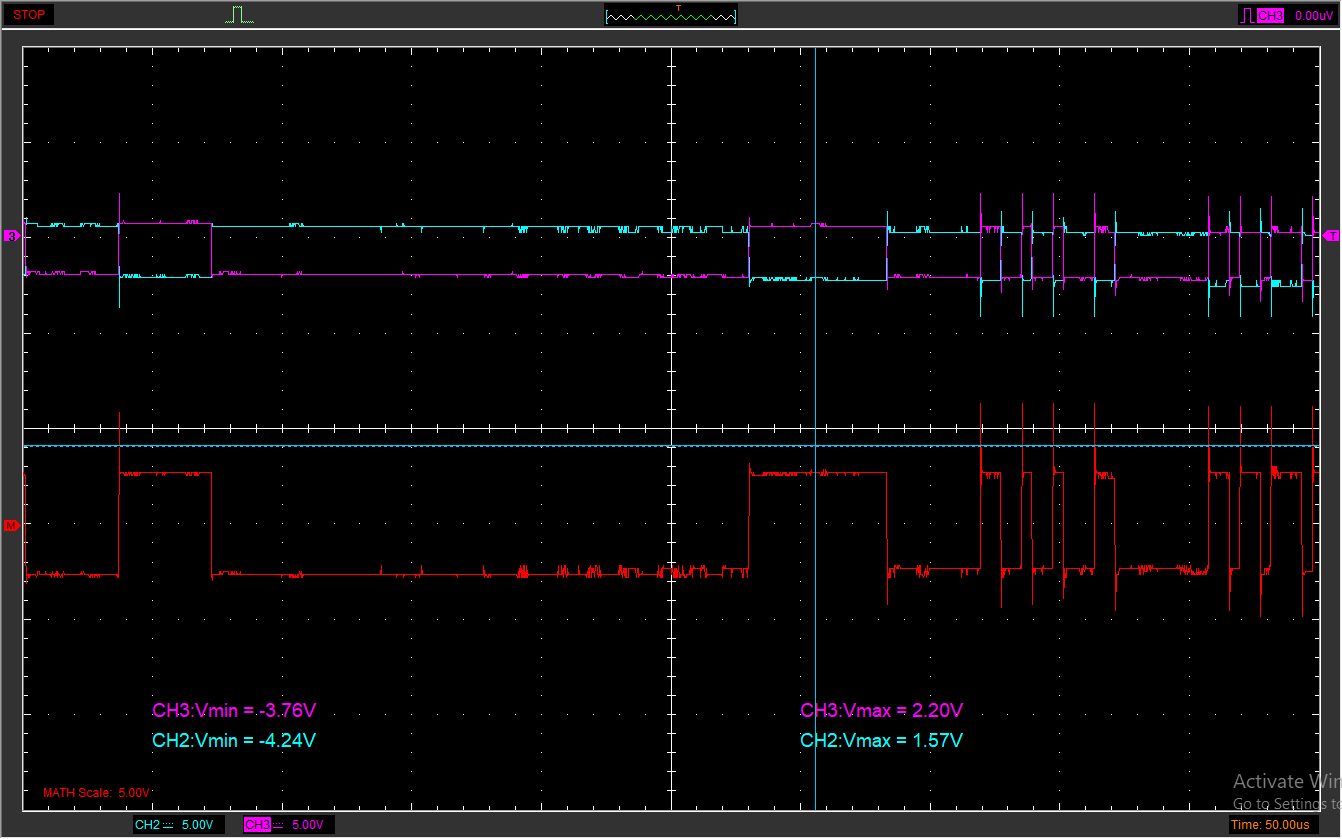
Task: Click the CH3 ground level marker
Action: [12, 236]
